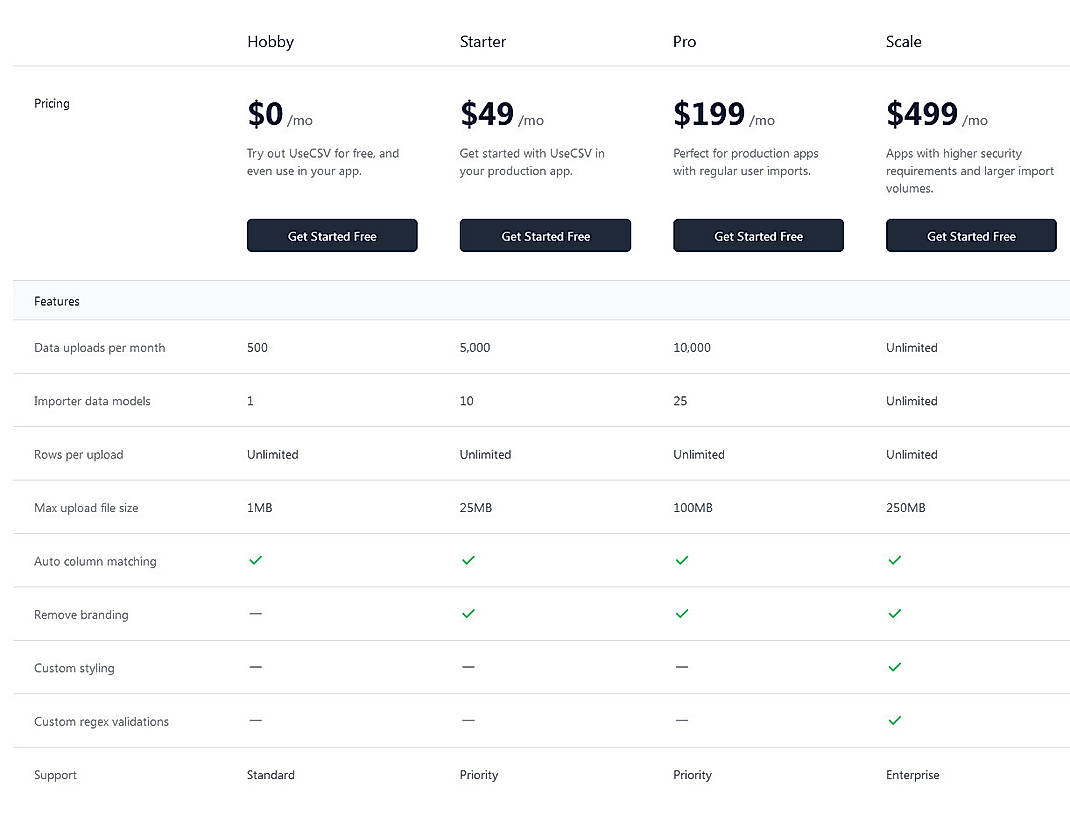Click the $499 price for the Scale plan

[921, 114]
